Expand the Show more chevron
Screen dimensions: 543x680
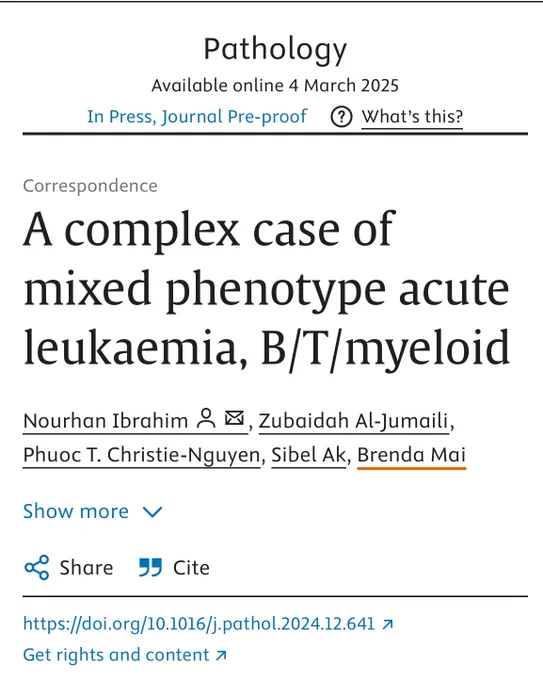click(x=152, y=512)
